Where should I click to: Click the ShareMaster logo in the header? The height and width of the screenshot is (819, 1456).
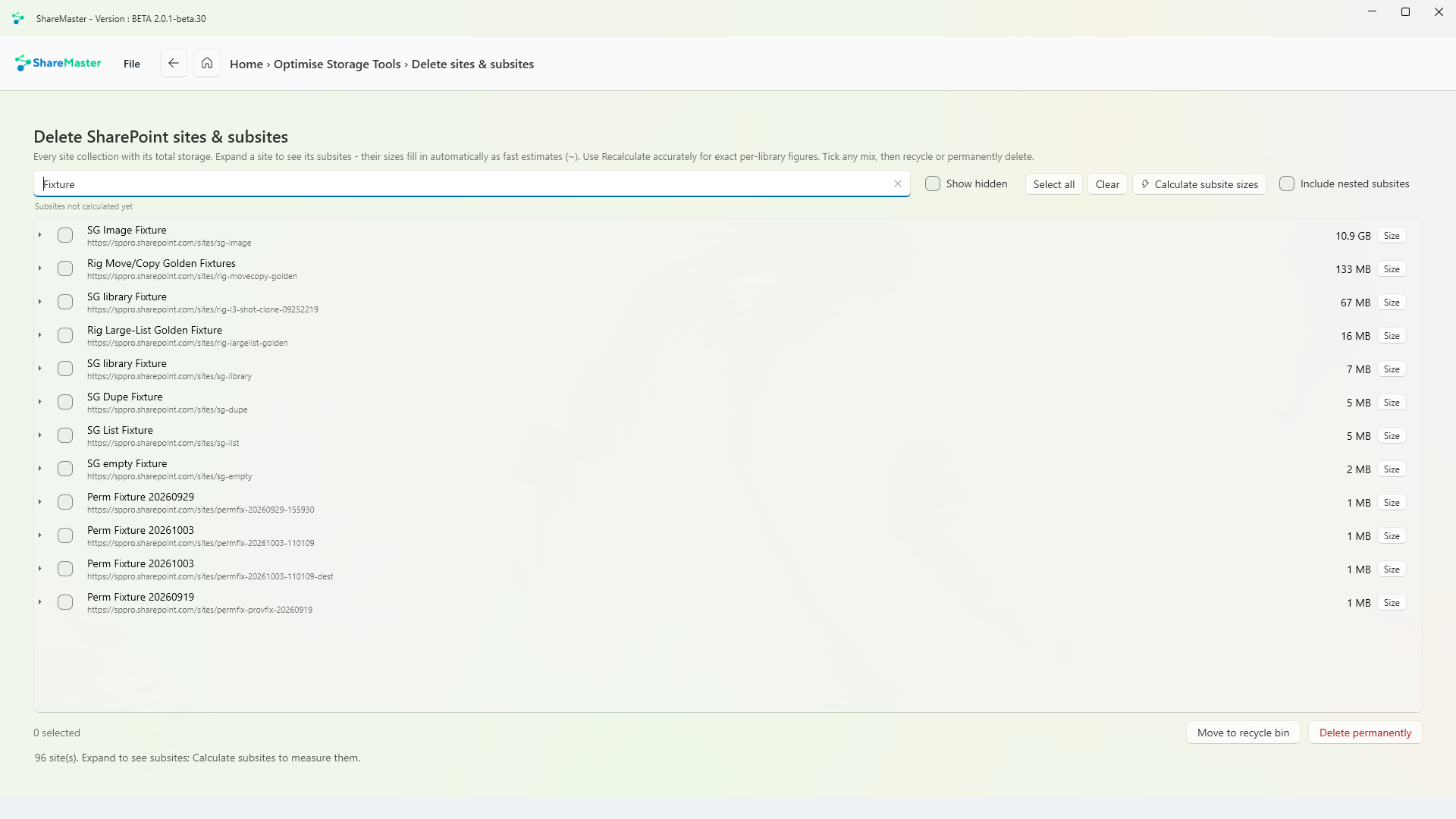[58, 63]
